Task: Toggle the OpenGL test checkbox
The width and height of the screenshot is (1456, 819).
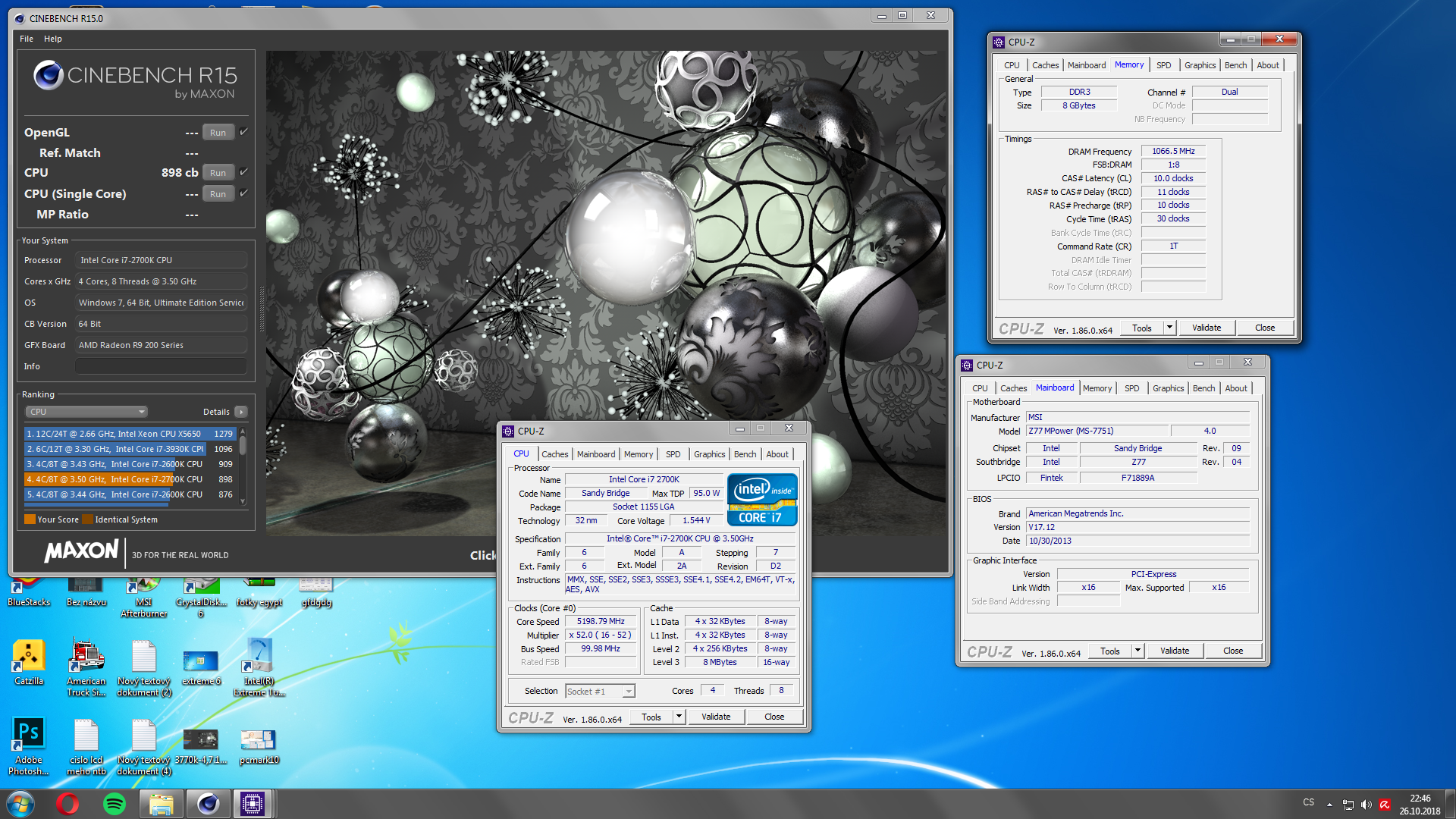Action: (x=243, y=132)
